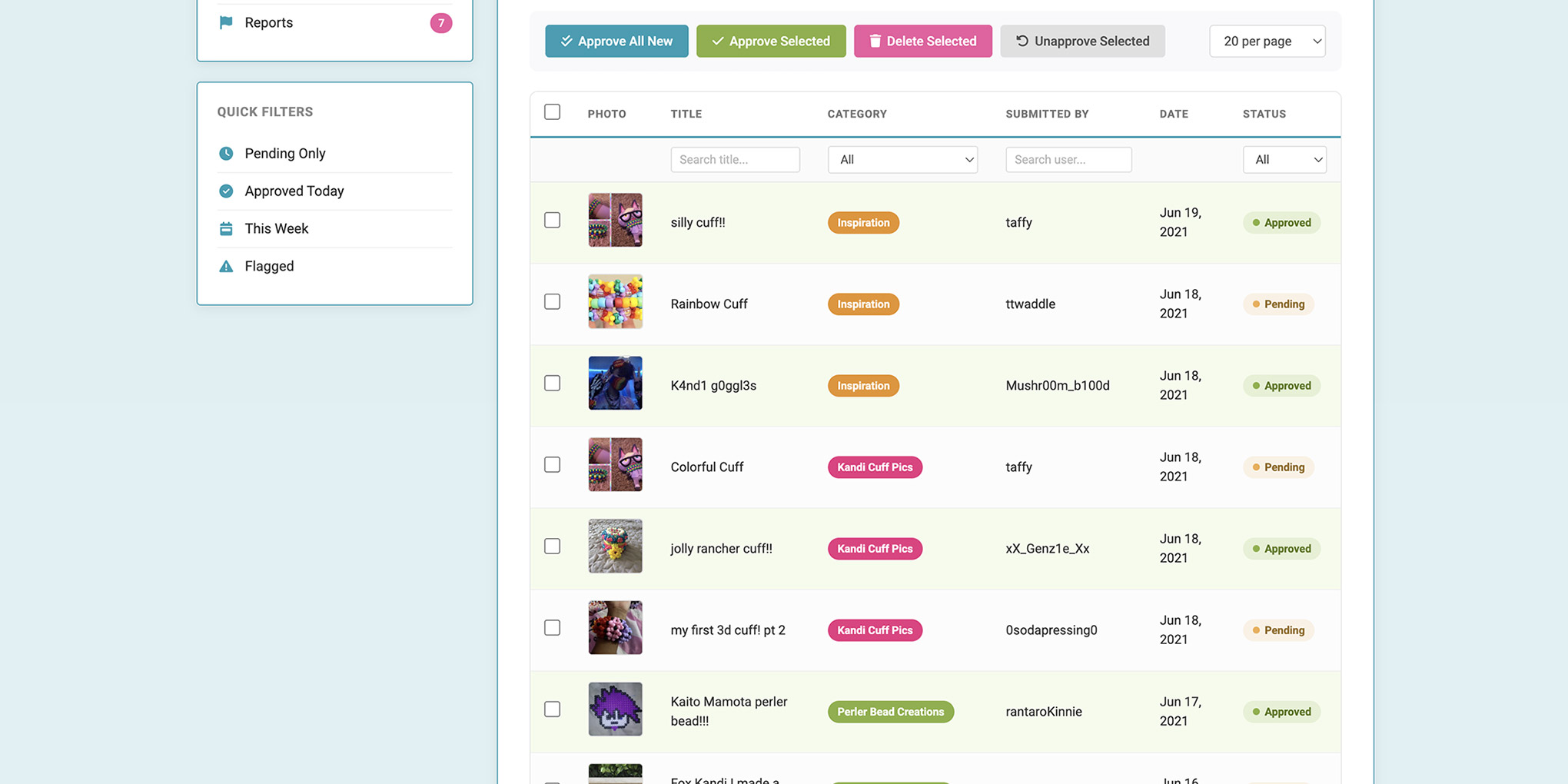
Task: Click Delete Selected button
Action: coord(922,41)
